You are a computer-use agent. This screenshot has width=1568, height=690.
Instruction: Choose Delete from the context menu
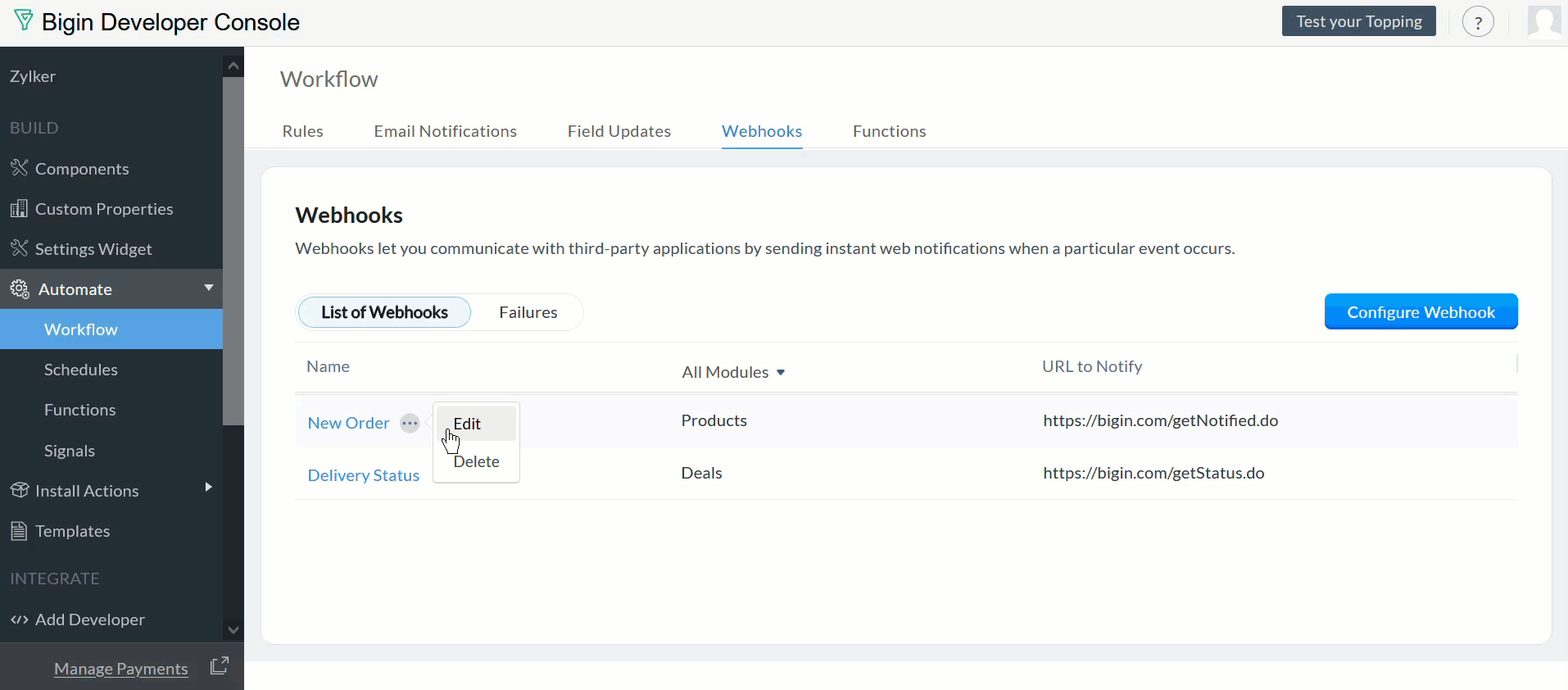[476, 461]
